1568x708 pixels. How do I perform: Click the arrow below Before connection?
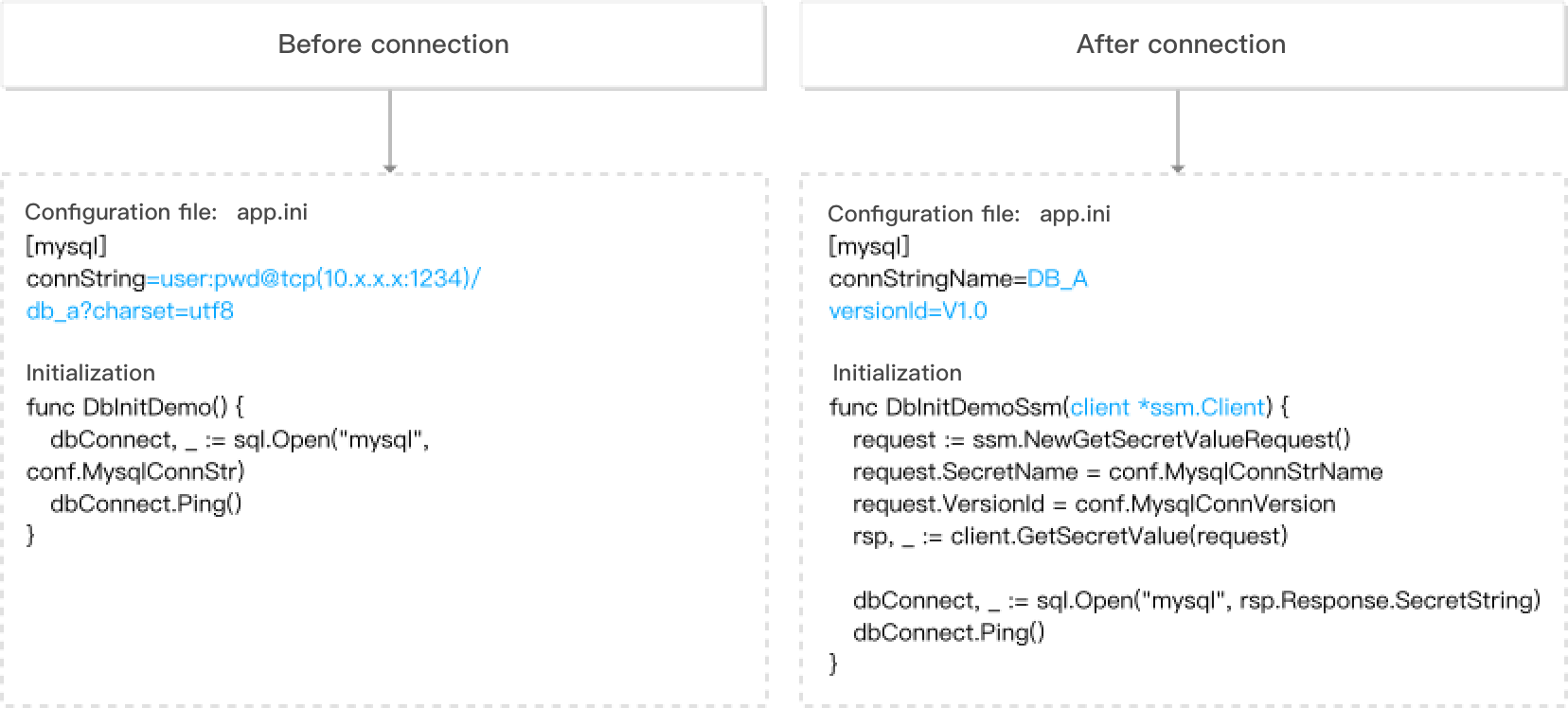390,132
